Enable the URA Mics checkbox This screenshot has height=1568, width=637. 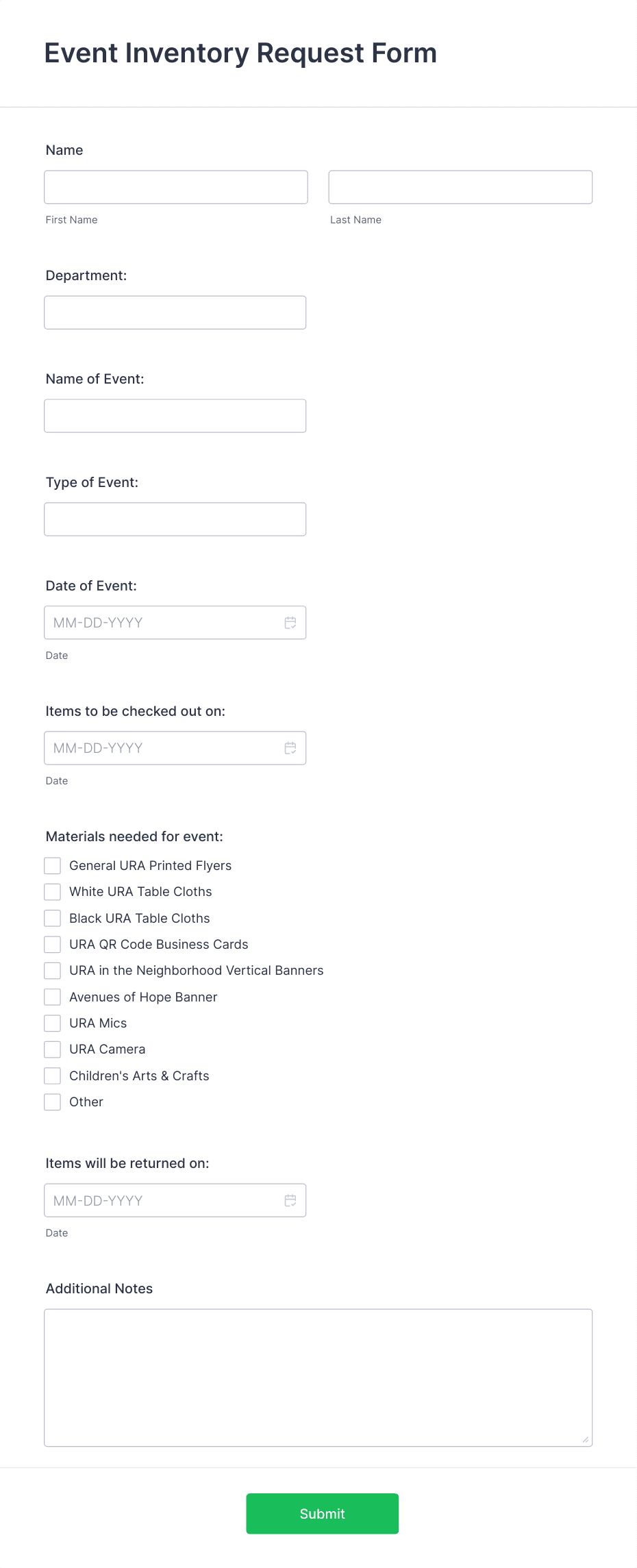tap(52, 1023)
